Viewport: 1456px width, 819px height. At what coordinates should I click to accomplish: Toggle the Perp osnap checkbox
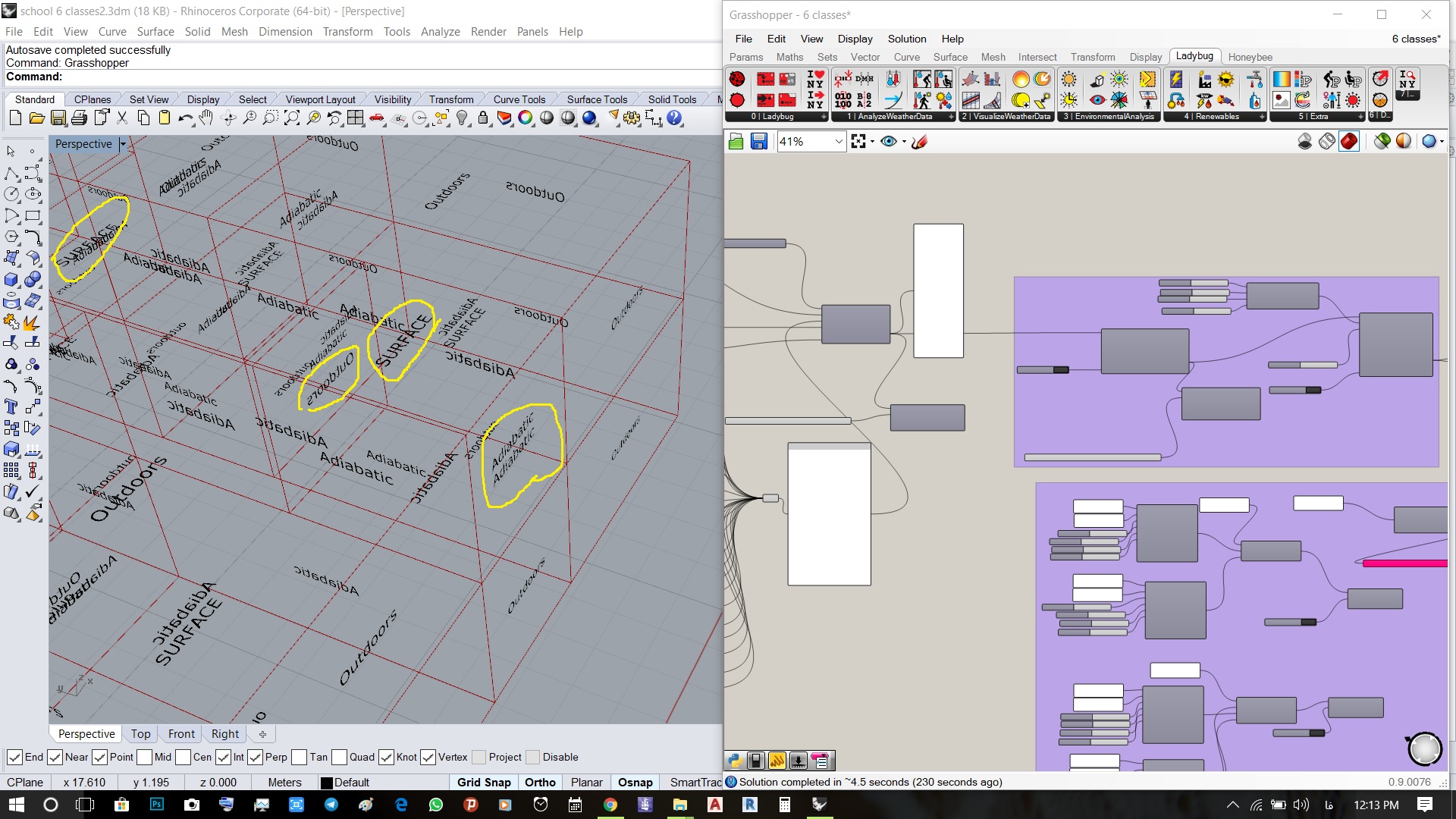(x=255, y=757)
